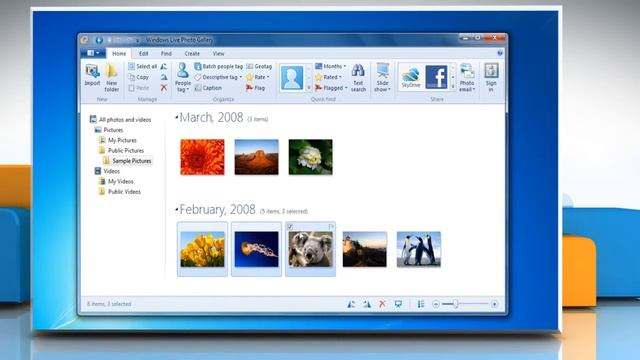Select All photos and videos in the tree
Screen dimensions: 640x360
121,120
